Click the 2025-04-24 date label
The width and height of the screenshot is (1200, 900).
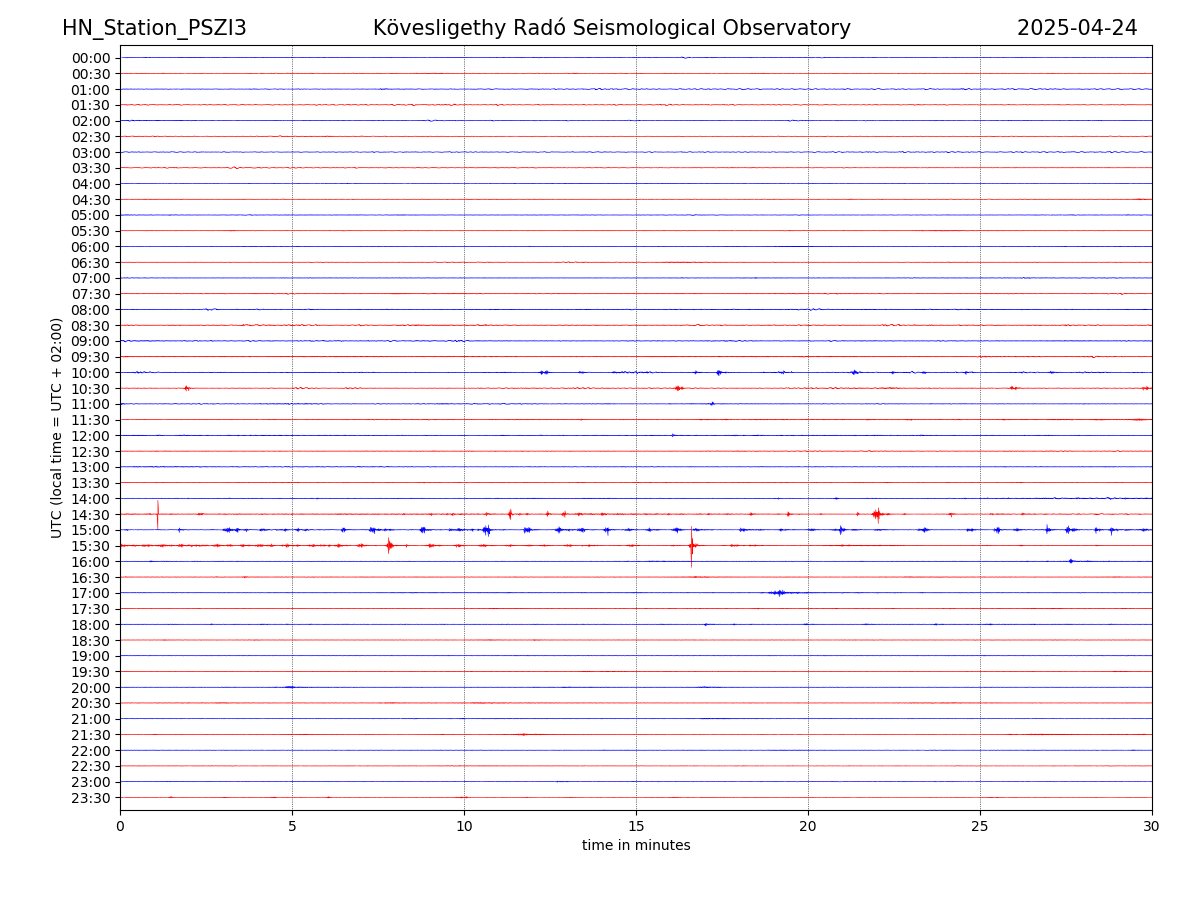[1076, 28]
